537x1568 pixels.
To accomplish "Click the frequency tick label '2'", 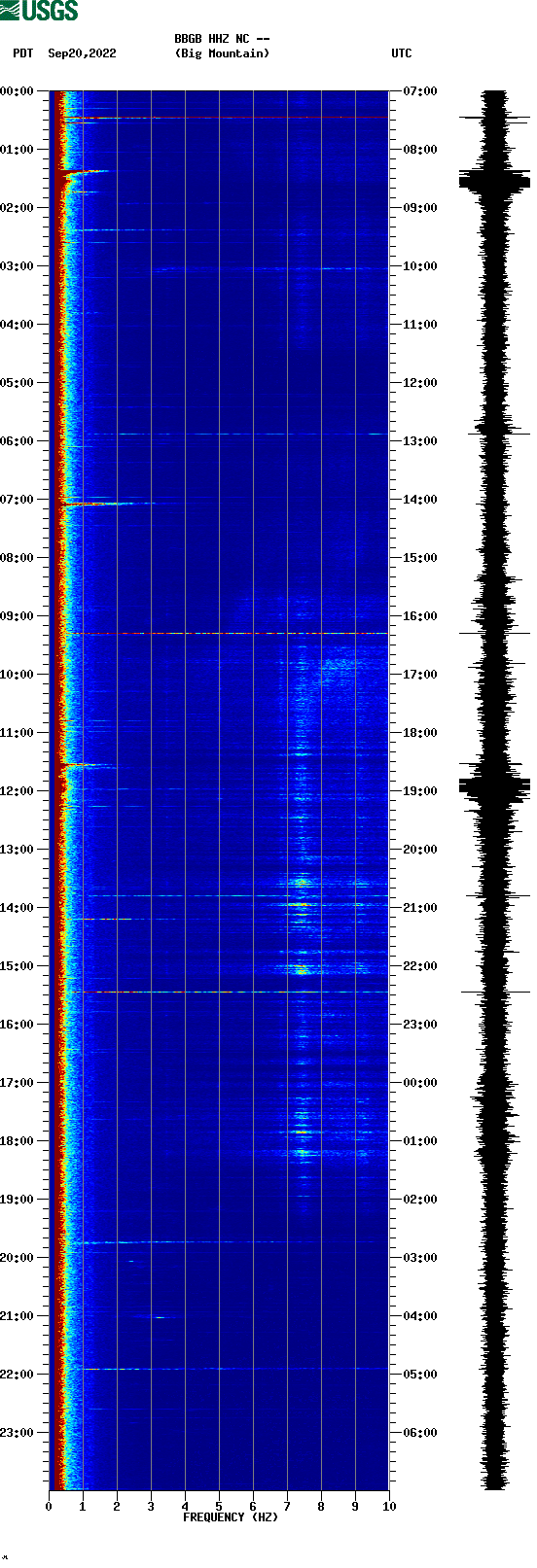I will coord(117,1507).
